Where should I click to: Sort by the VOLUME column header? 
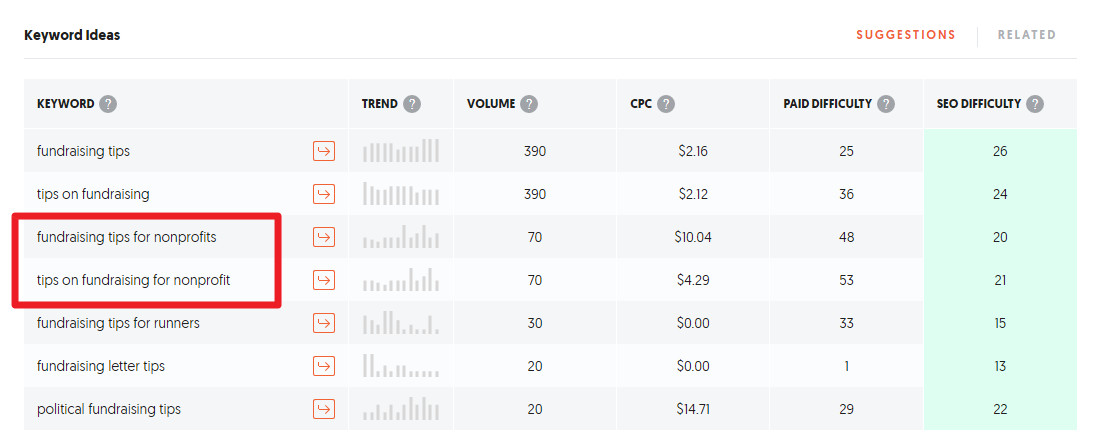pos(491,104)
